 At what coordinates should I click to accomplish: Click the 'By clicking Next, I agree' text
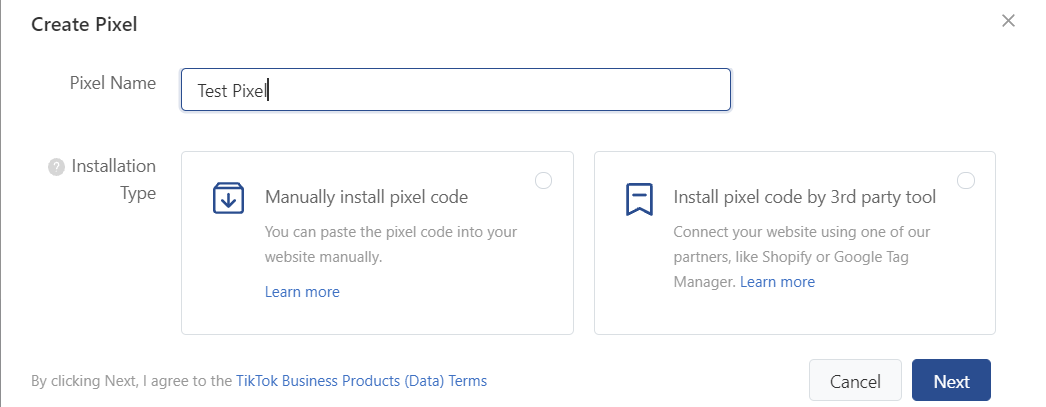[131, 381]
